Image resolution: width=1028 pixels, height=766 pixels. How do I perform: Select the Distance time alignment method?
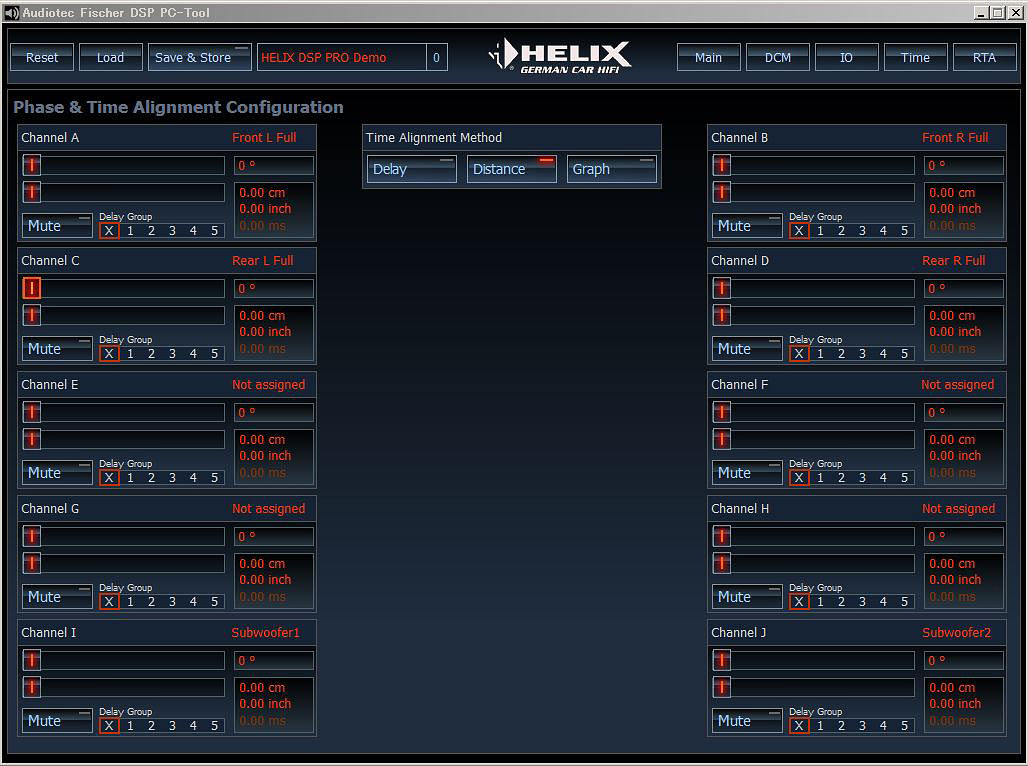pyautogui.click(x=511, y=169)
